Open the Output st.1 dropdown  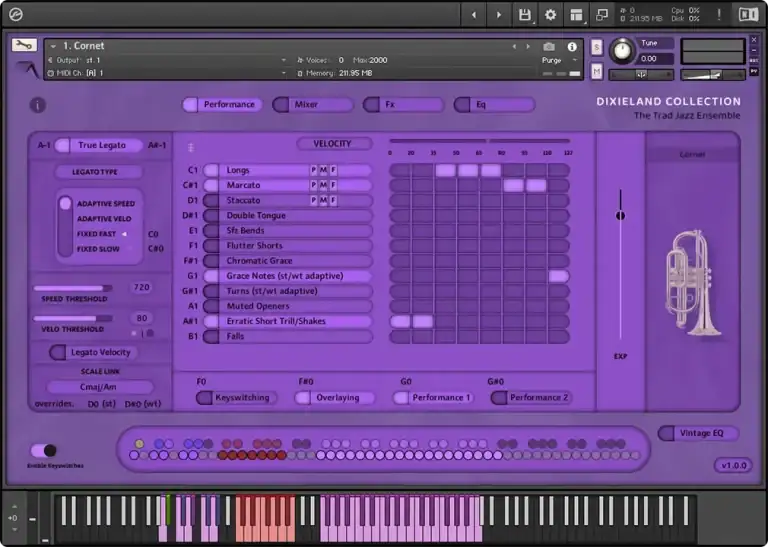pos(284,60)
